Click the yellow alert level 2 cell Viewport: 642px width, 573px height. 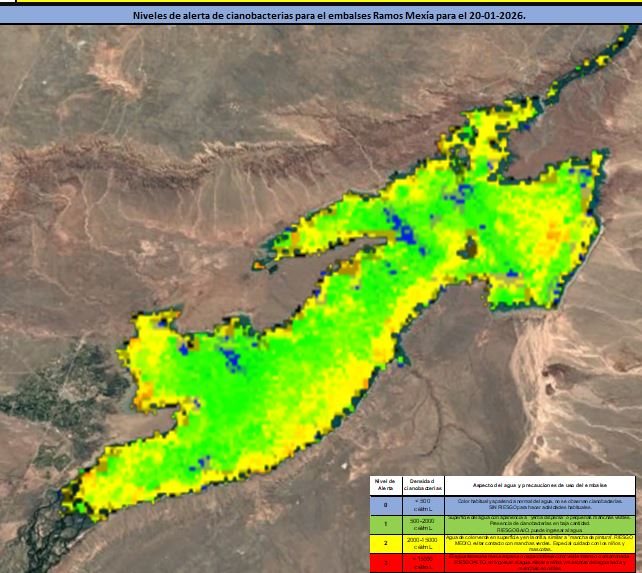[x=385, y=544]
